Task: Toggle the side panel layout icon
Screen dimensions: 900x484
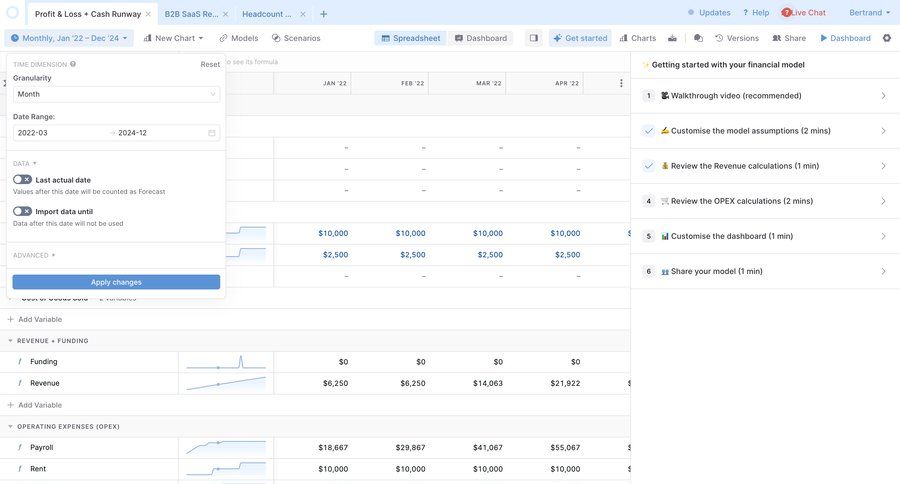Action: pos(533,38)
